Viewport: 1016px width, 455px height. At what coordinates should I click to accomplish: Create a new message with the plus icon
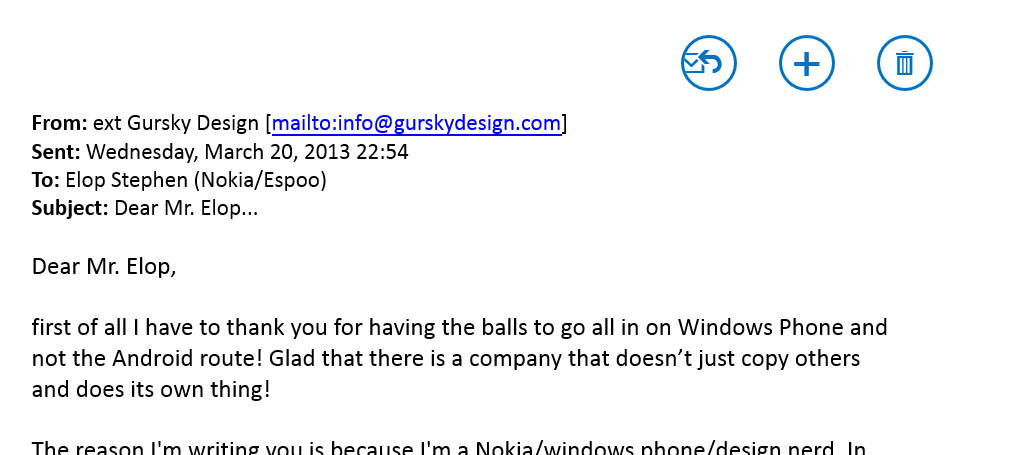pos(807,63)
